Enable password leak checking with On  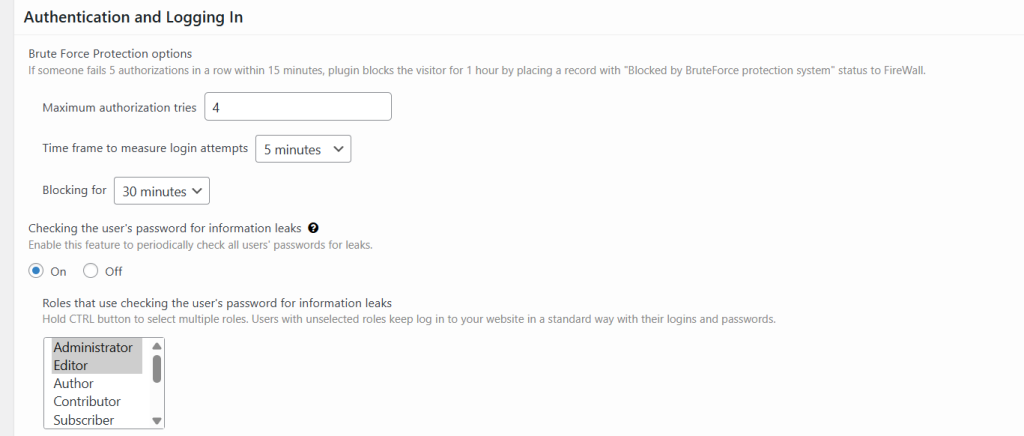point(36,271)
